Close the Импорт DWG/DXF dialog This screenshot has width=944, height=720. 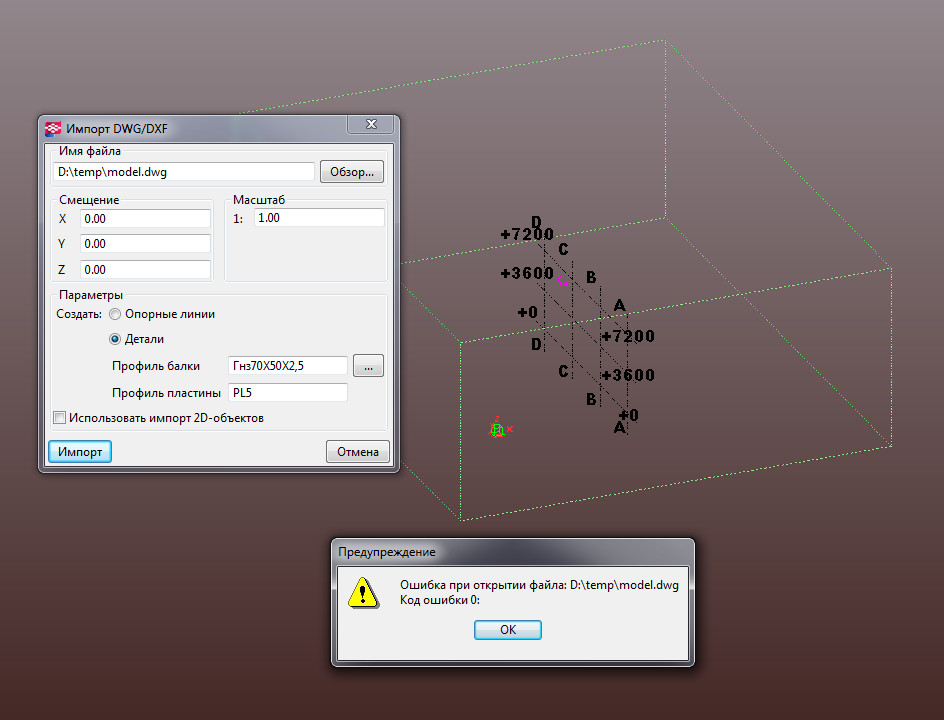click(372, 124)
